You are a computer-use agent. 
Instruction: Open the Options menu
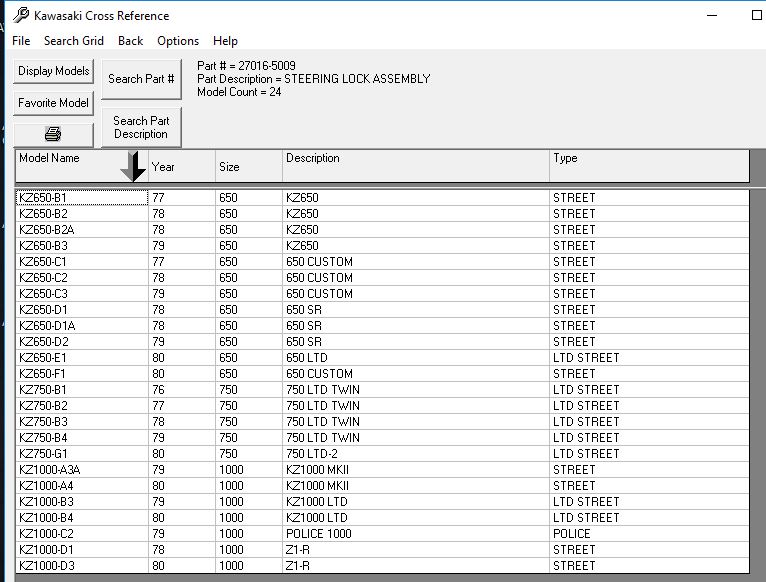178,41
